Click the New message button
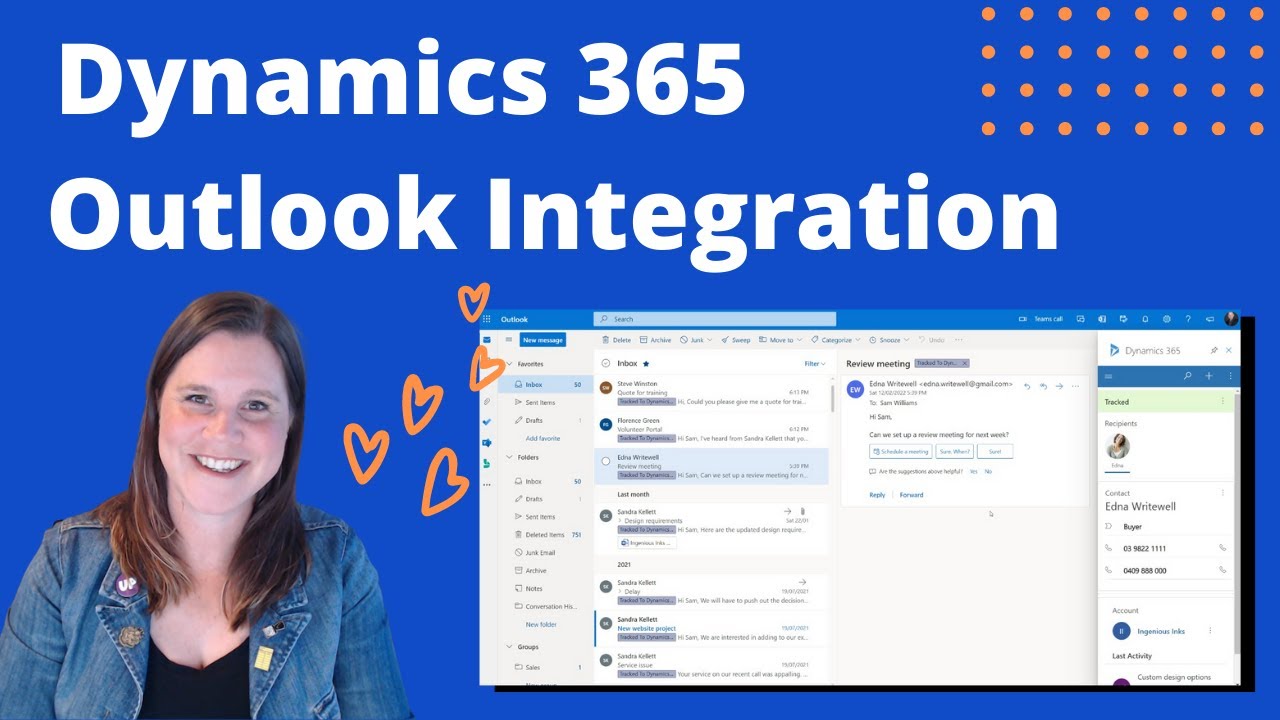Screen dimensions: 1280x720 (543, 340)
